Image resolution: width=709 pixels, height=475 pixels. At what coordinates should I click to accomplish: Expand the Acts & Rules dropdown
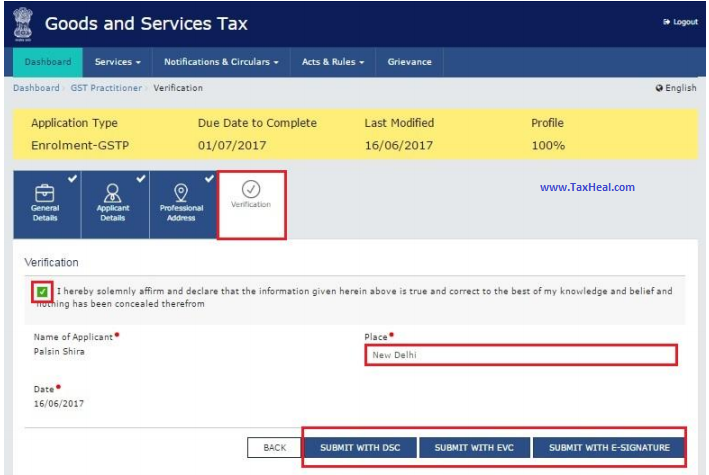tap(333, 62)
